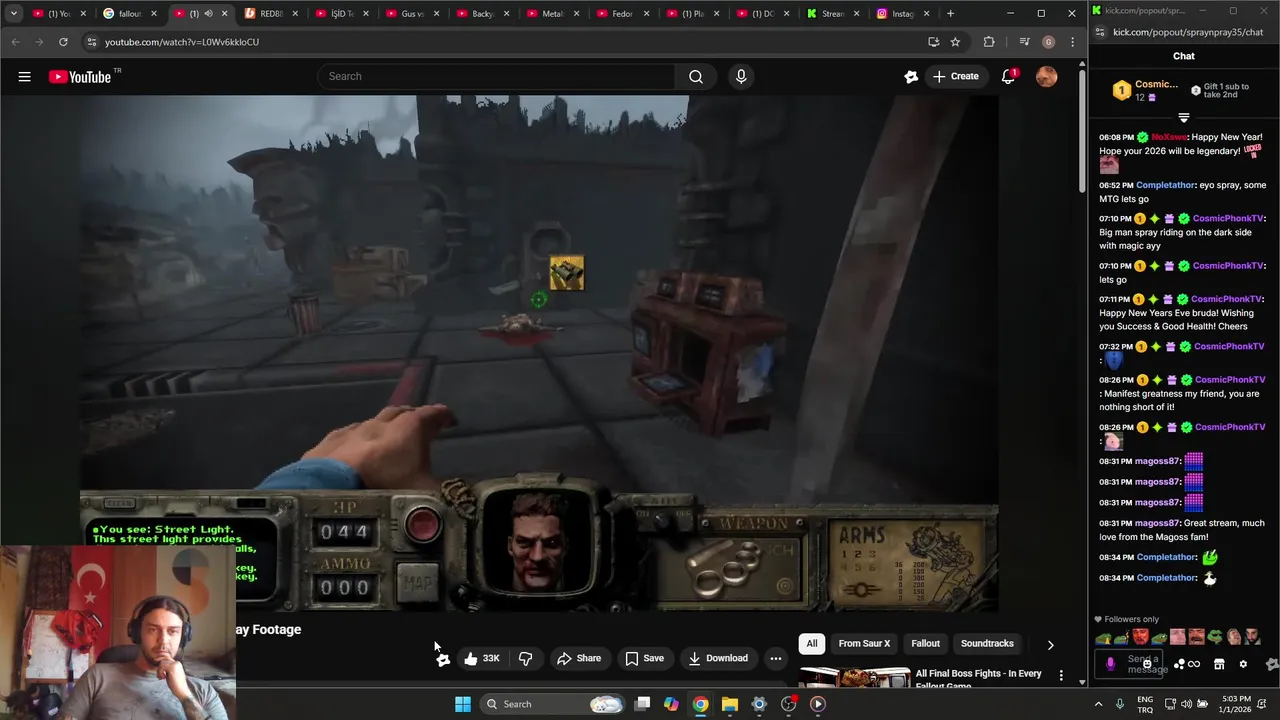Open File Explorer from taskbar
Viewport: 1280px width, 720px height.
click(730, 704)
